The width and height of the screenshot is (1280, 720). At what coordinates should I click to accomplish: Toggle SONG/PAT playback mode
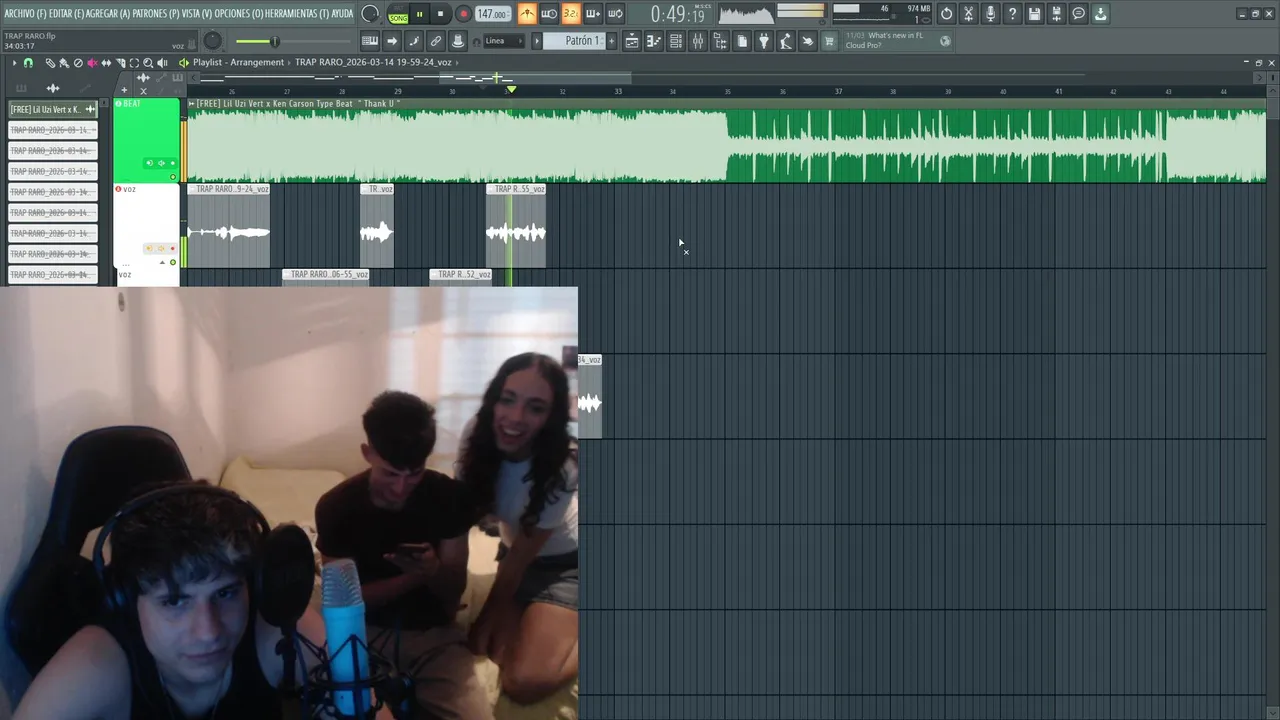point(398,14)
